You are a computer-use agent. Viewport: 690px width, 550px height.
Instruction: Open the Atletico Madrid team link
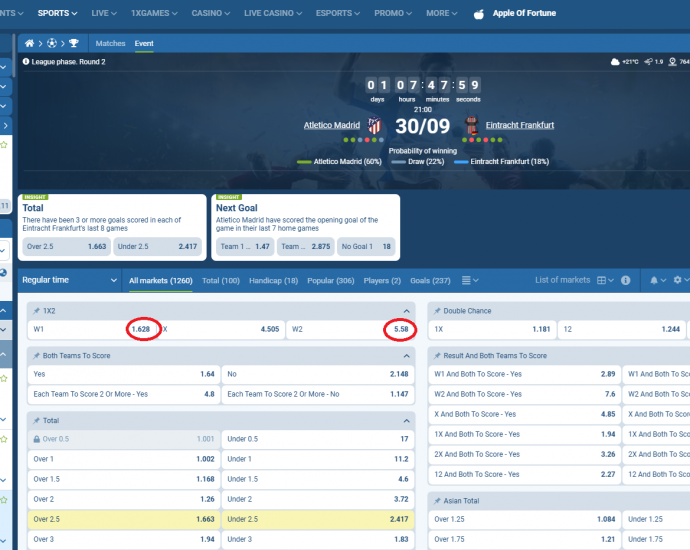[x=332, y=125]
